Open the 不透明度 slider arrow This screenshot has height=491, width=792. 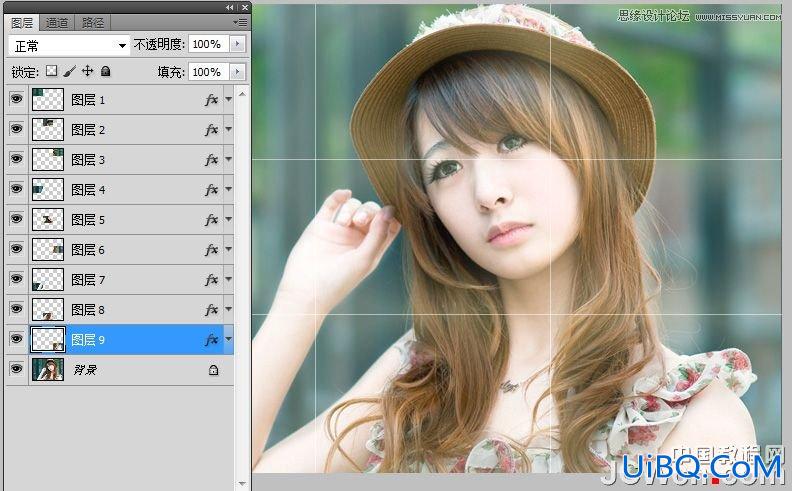[237, 44]
